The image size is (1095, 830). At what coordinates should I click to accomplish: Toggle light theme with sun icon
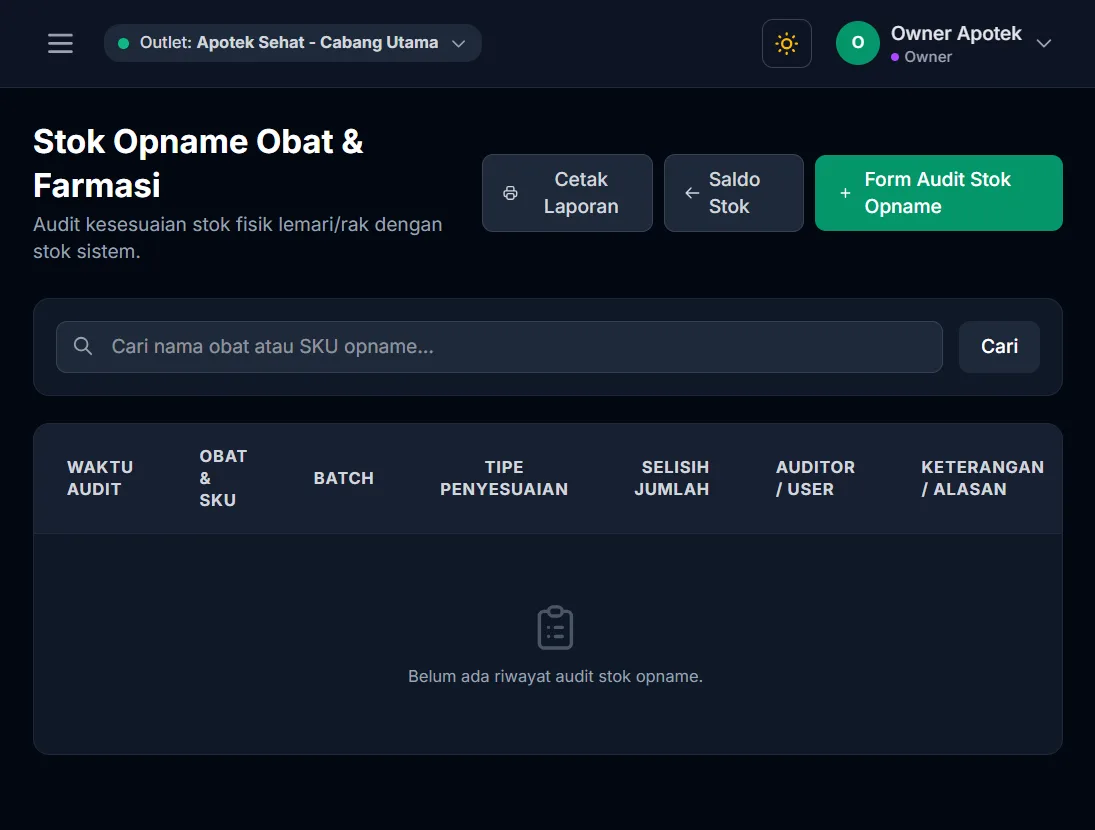click(x=786, y=43)
